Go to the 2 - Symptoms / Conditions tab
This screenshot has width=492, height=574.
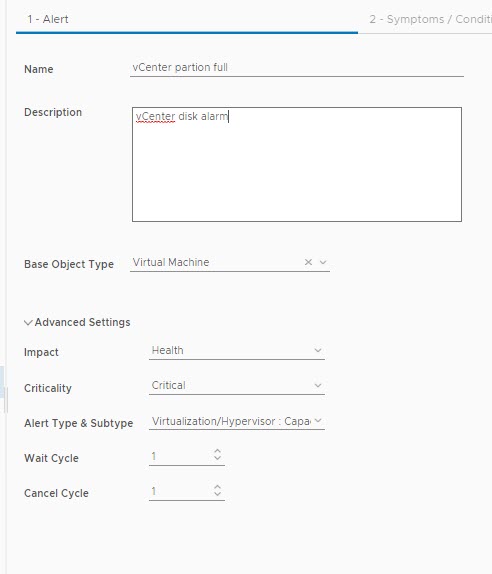430,19
